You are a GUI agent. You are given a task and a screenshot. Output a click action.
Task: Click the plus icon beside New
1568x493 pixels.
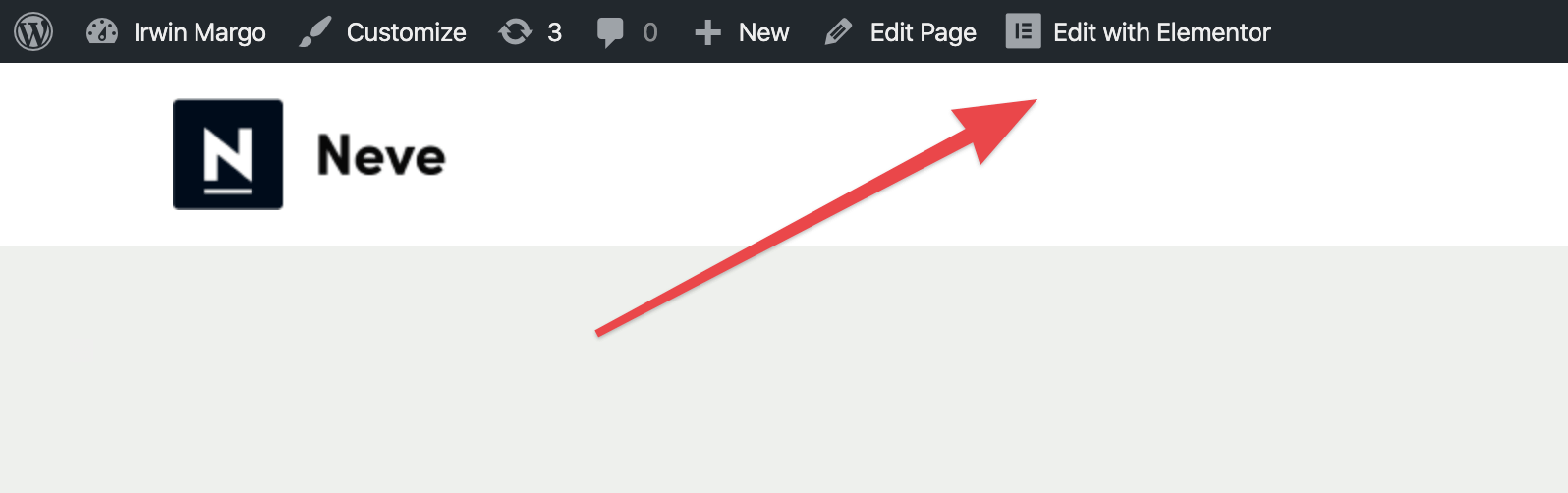[x=707, y=33]
